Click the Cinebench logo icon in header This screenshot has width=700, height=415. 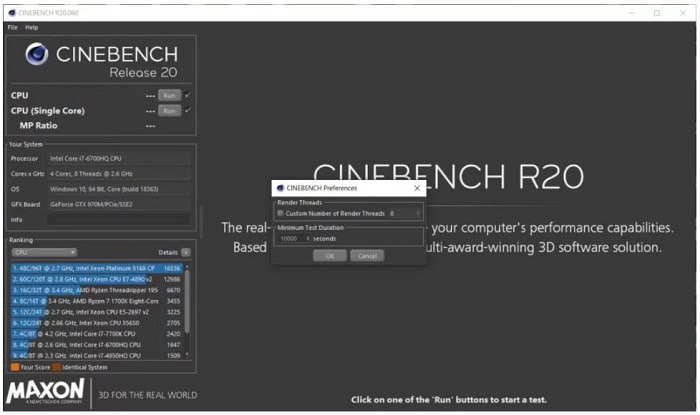point(37,54)
